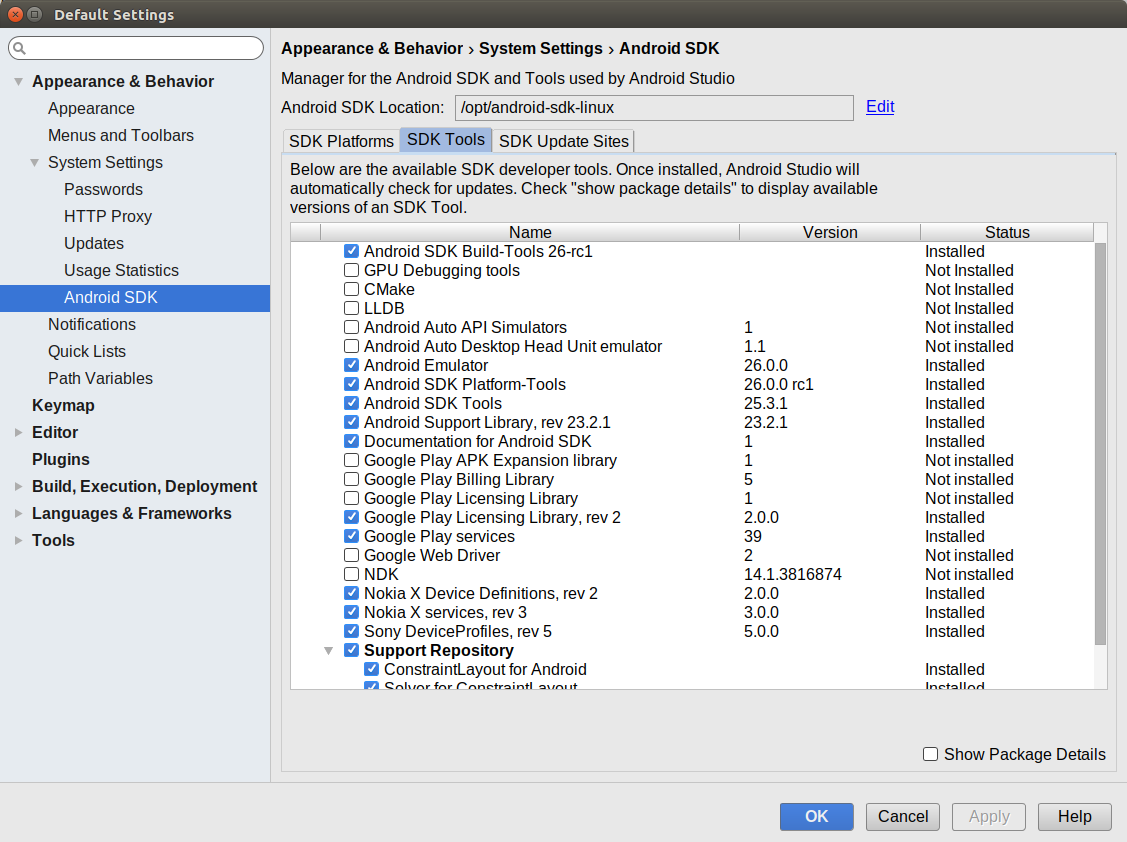Viewport: 1127px width, 842px height.
Task: Open the Plugins settings page
Action: tap(61, 459)
